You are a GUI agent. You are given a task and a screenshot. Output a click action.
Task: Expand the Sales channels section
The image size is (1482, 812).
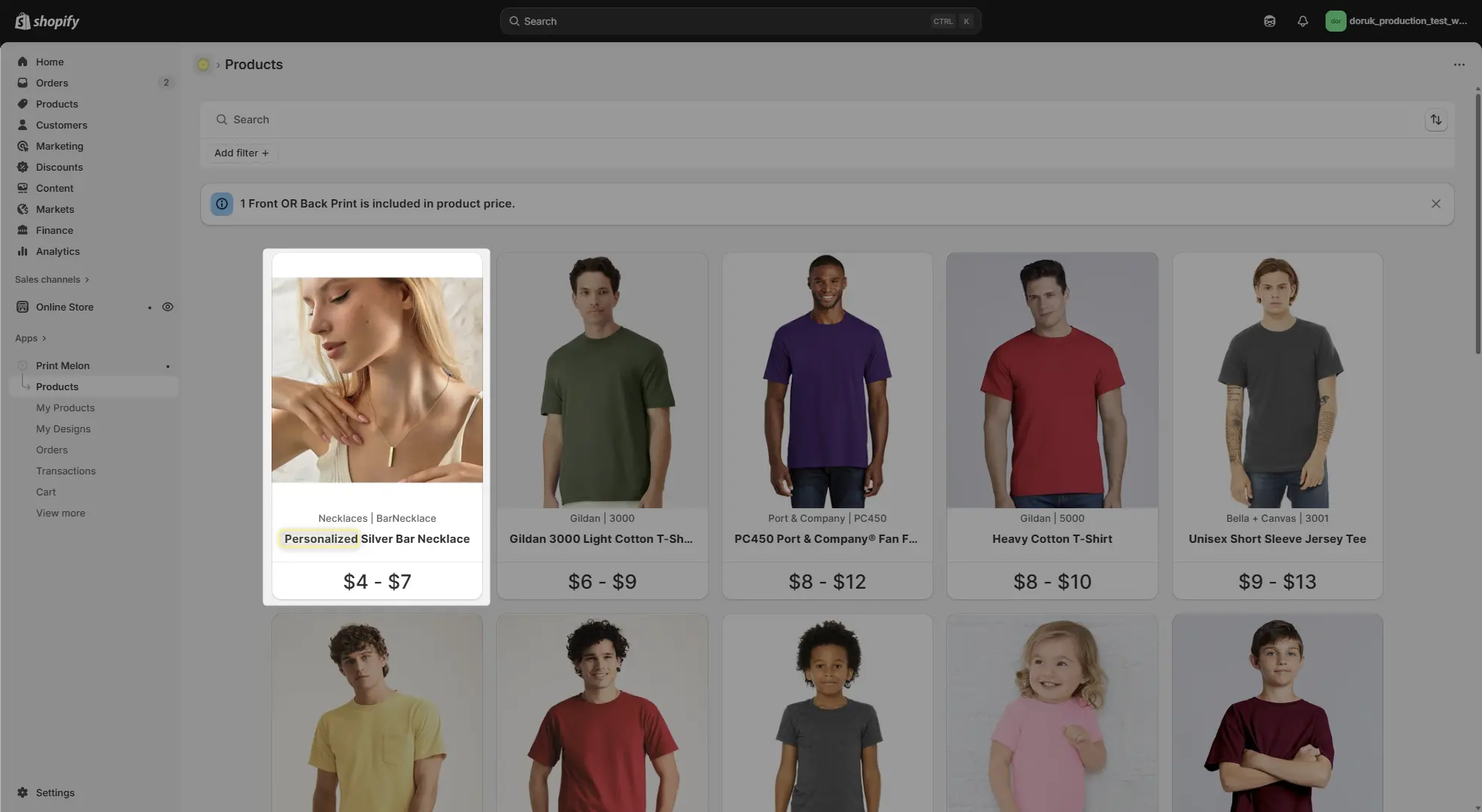click(x=52, y=280)
